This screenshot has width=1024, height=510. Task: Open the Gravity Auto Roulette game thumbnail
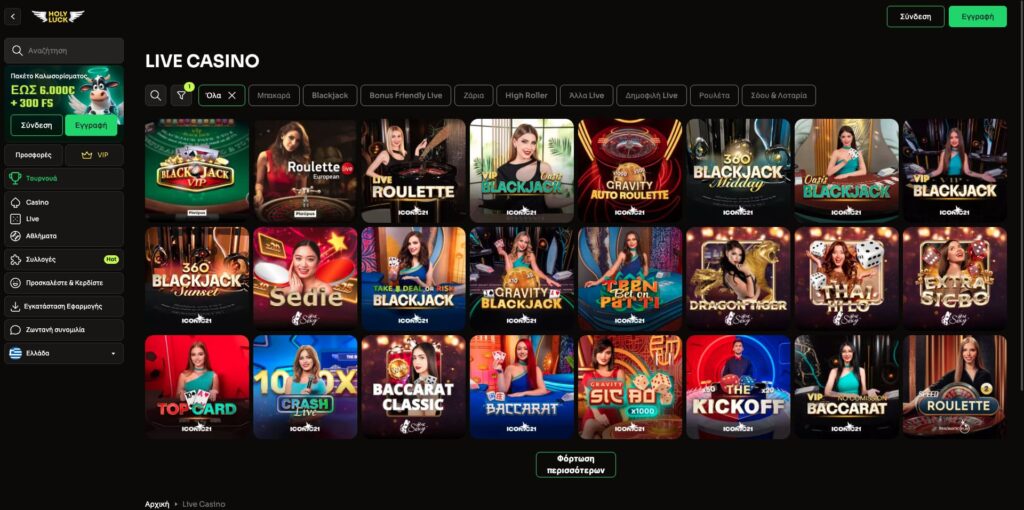coord(630,170)
